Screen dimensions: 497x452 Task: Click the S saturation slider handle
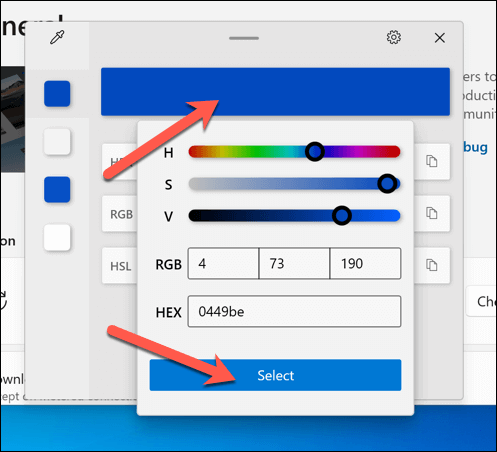click(387, 183)
